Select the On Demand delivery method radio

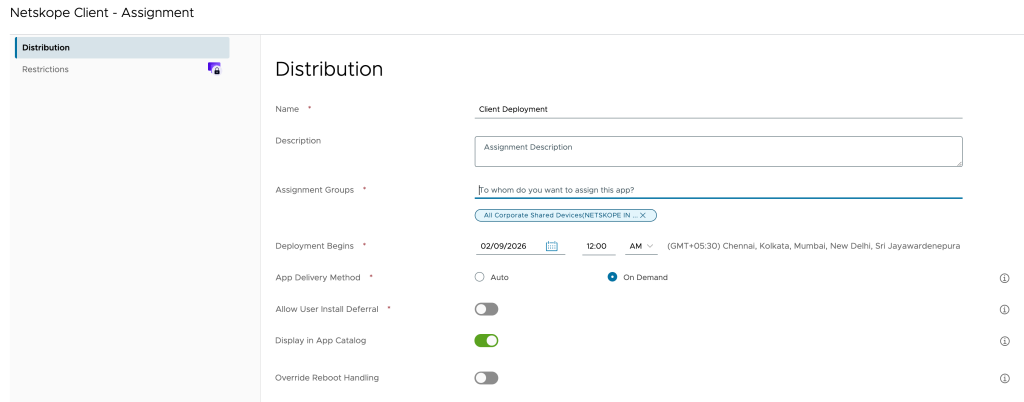coord(613,277)
